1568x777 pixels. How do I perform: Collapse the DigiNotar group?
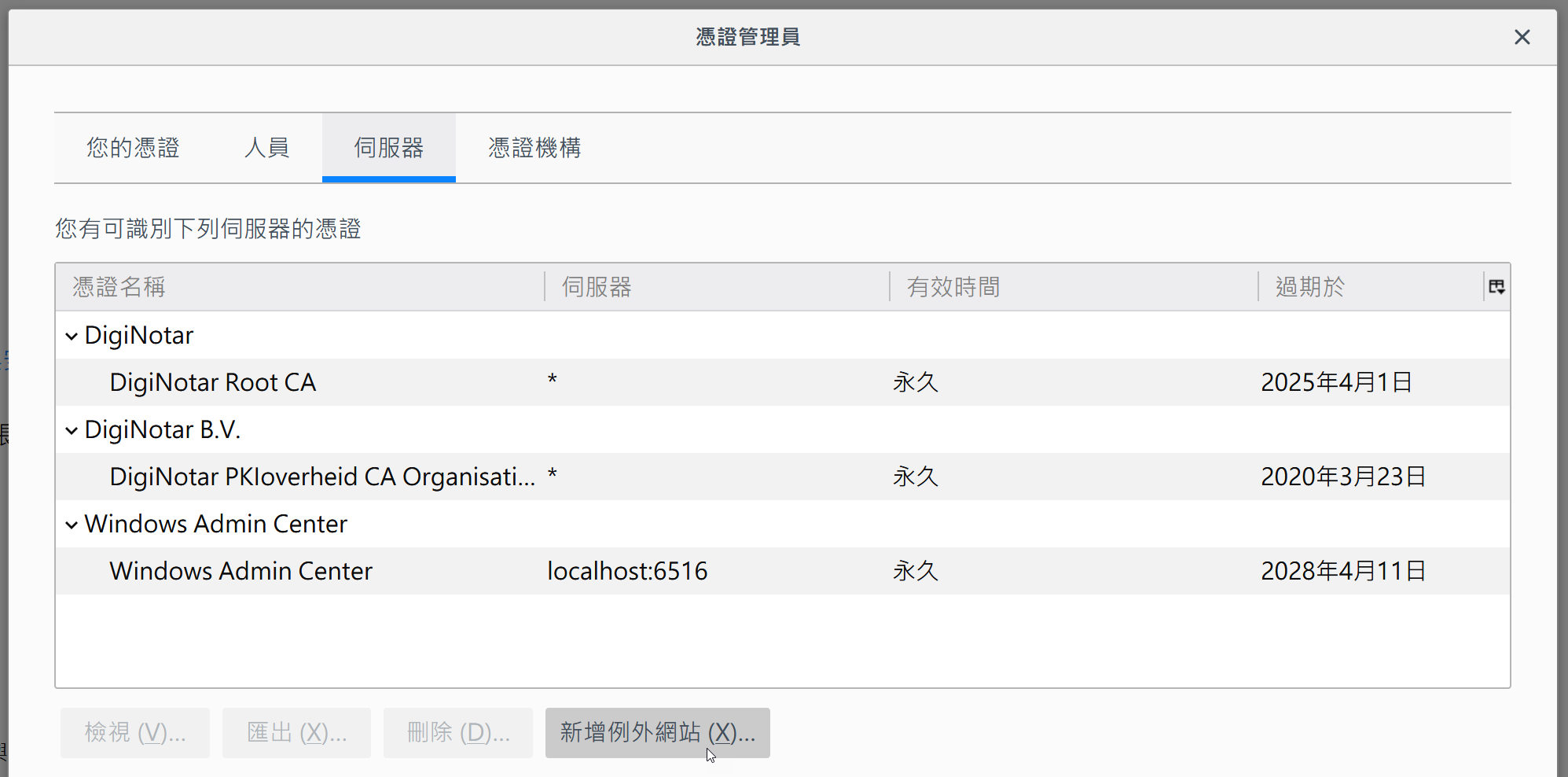point(72,336)
